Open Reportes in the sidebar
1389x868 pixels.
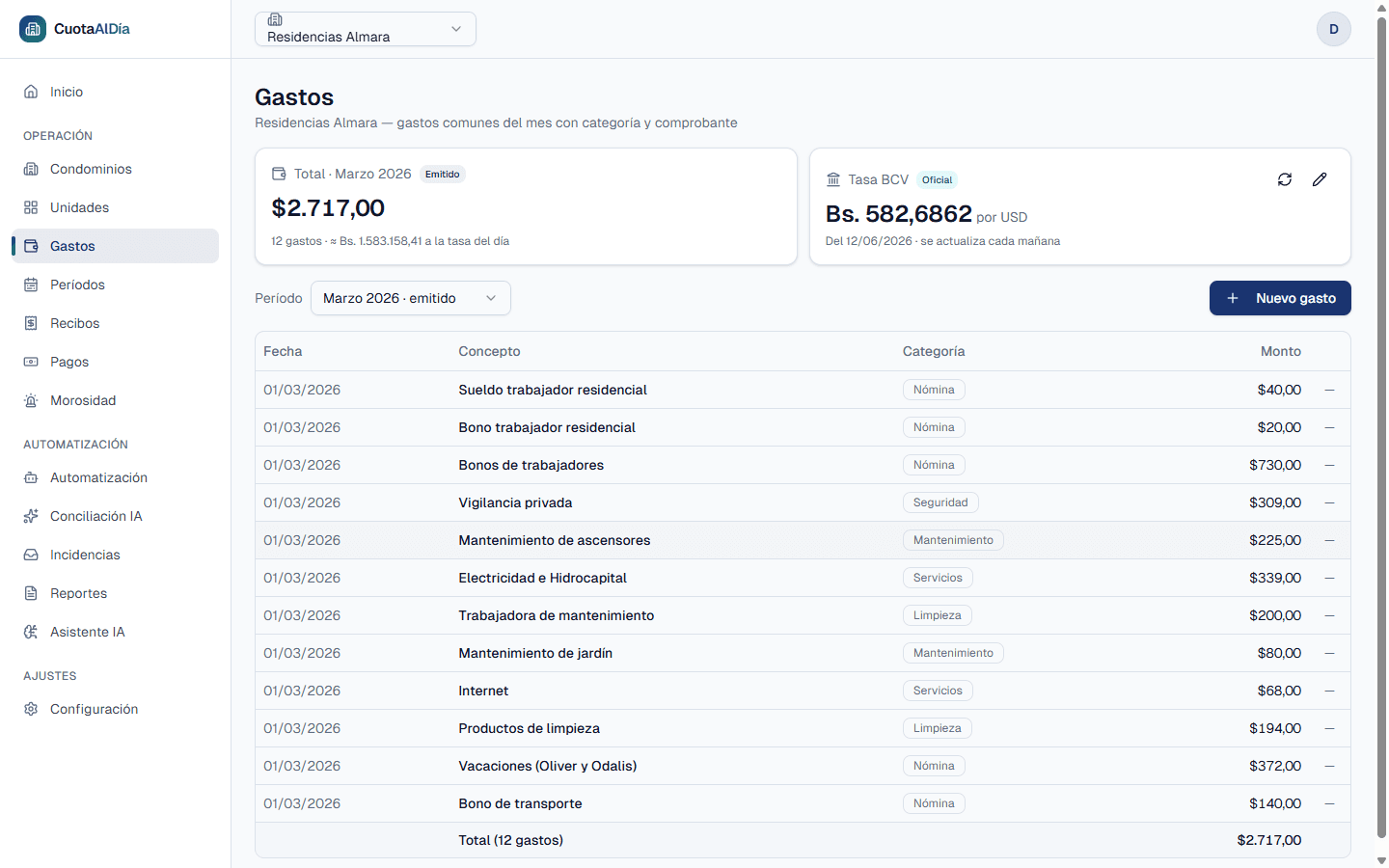click(x=116, y=593)
